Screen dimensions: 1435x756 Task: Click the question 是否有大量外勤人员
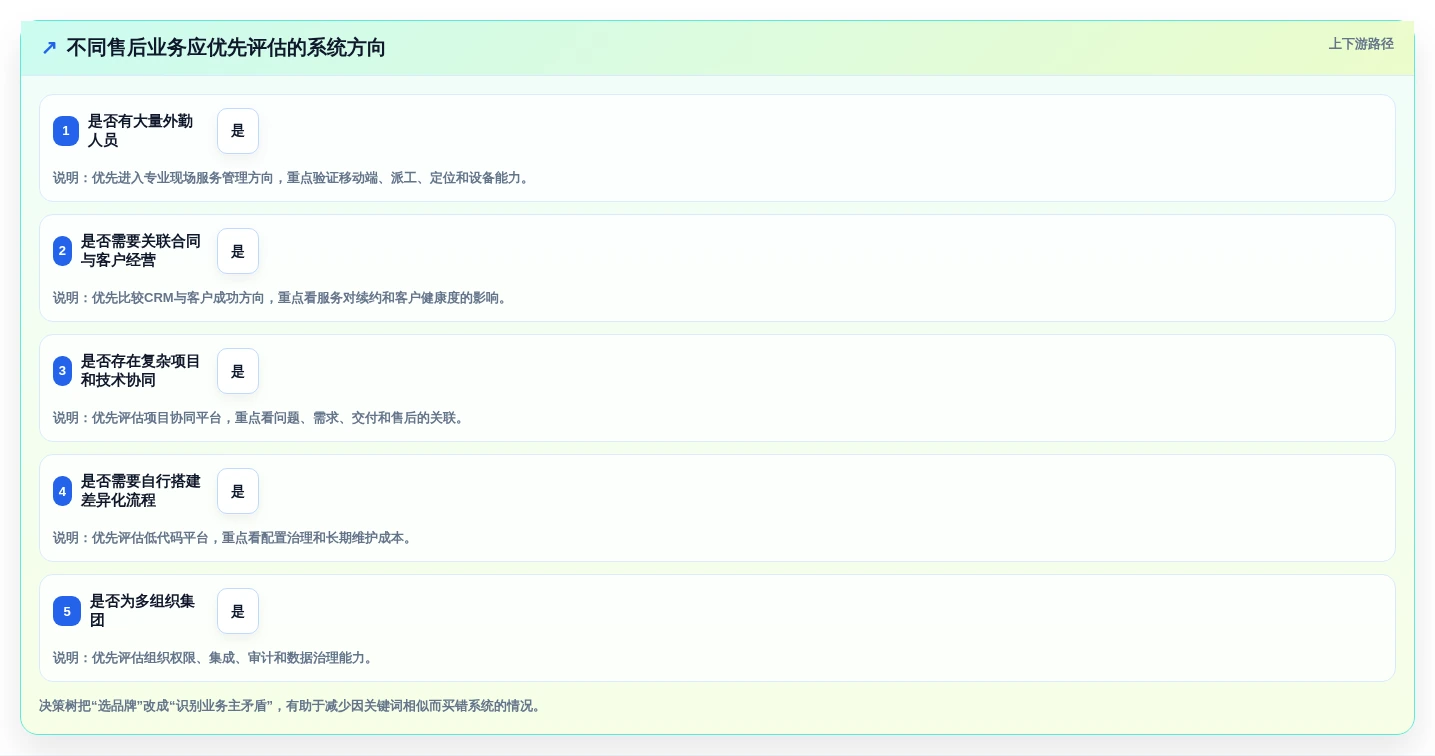click(x=140, y=131)
